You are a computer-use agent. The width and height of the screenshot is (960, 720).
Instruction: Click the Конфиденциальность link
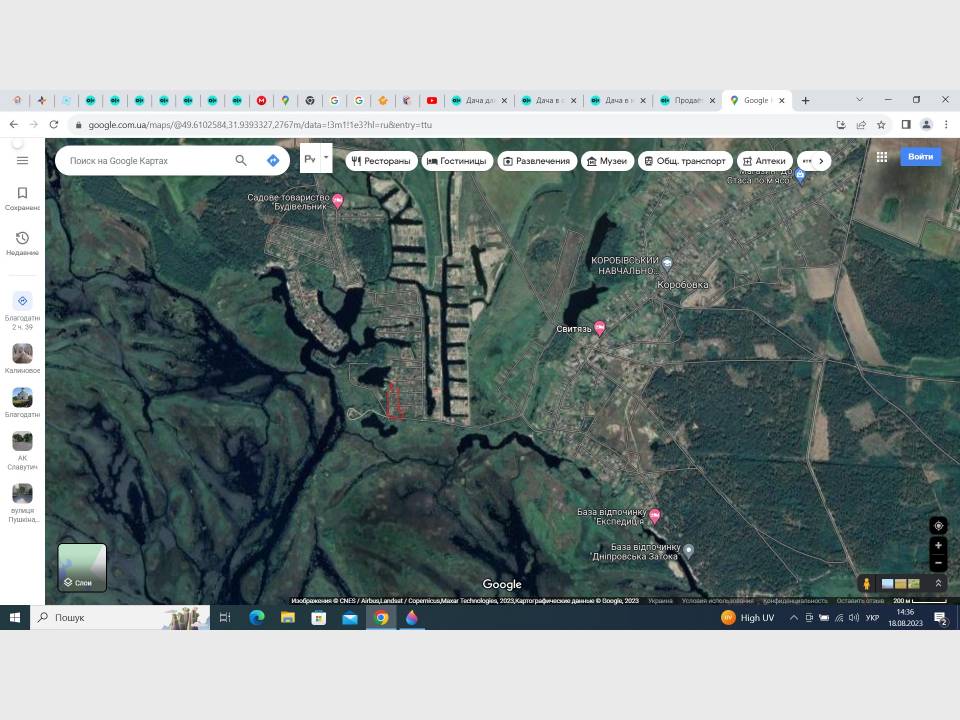[795, 601]
